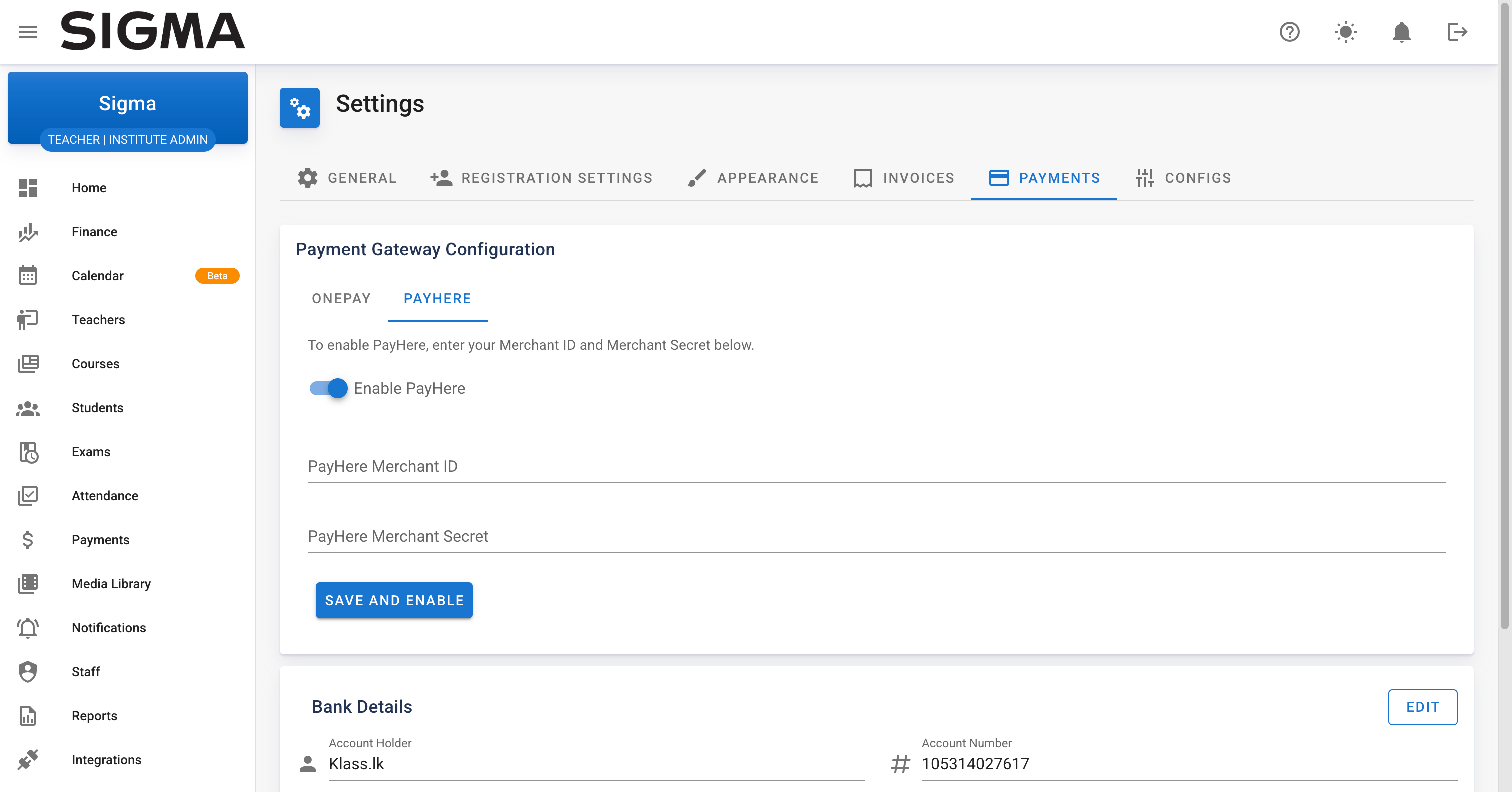Open Integrations plug icon in sidebar
The height and width of the screenshot is (792, 1512).
[27, 759]
